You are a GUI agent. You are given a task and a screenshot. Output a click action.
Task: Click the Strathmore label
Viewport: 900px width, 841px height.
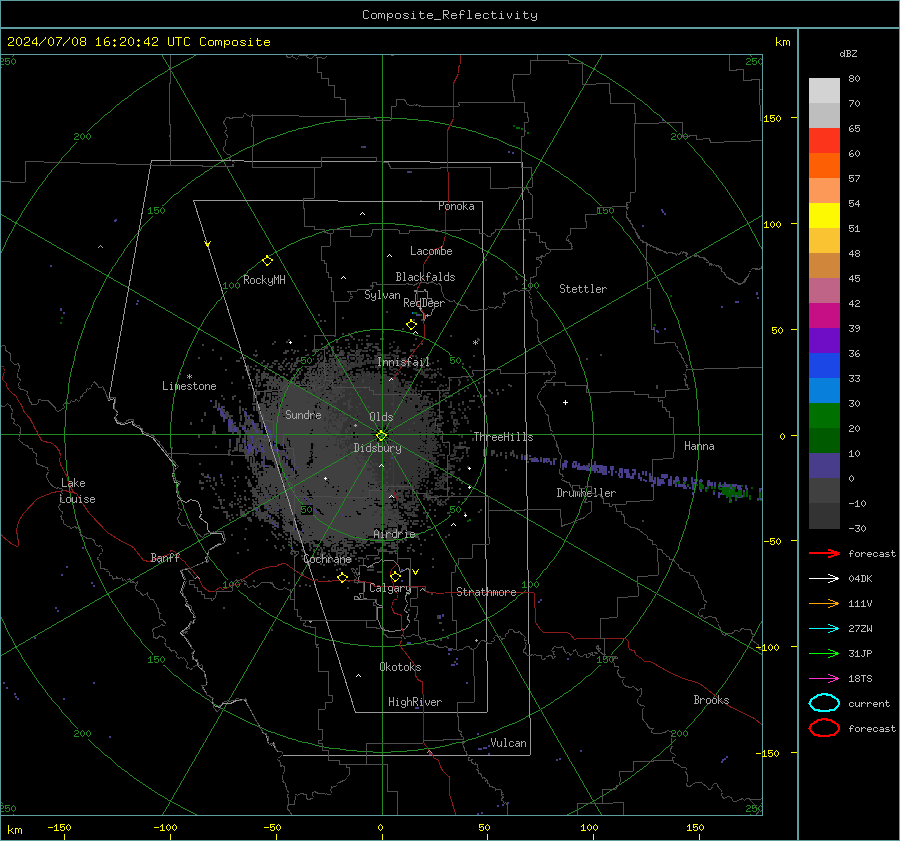click(x=486, y=592)
